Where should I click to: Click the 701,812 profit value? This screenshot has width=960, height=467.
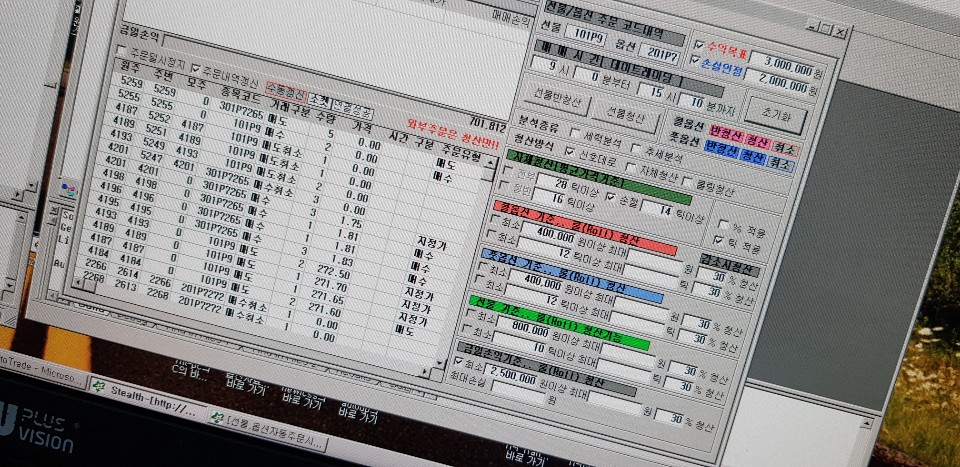(489, 126)
